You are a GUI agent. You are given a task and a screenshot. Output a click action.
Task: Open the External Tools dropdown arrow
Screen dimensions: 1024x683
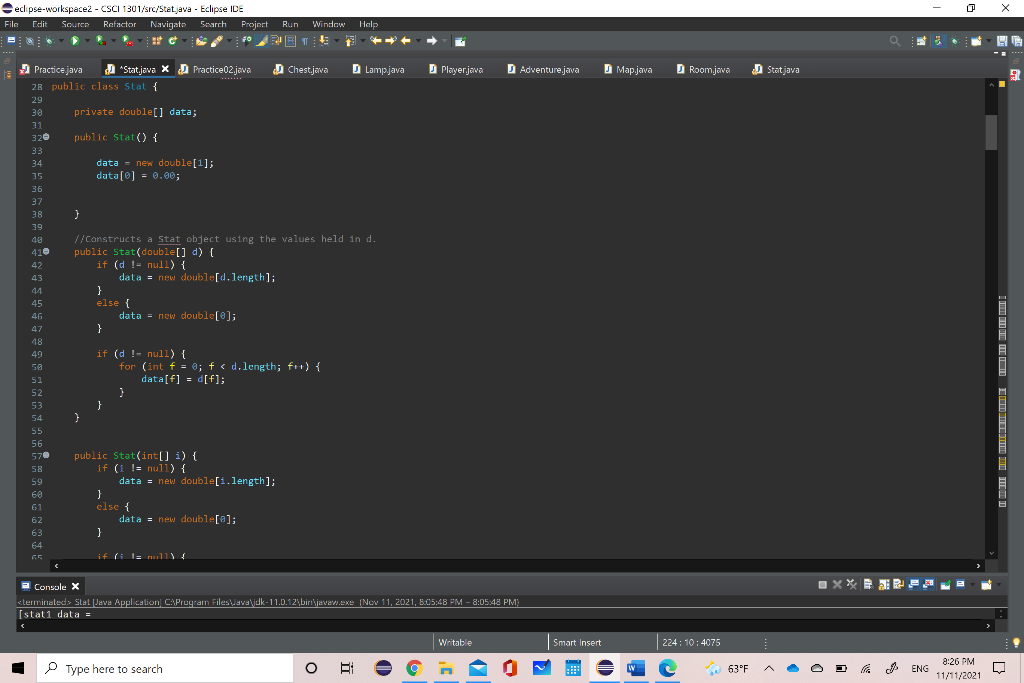pyautogui.click(x=140, y=41)
